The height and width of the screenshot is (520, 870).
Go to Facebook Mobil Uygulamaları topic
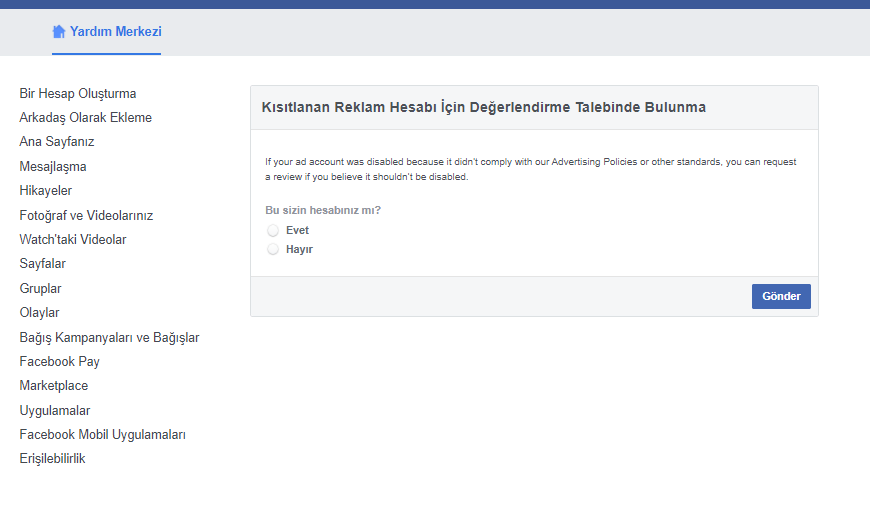tap(103, 435)
